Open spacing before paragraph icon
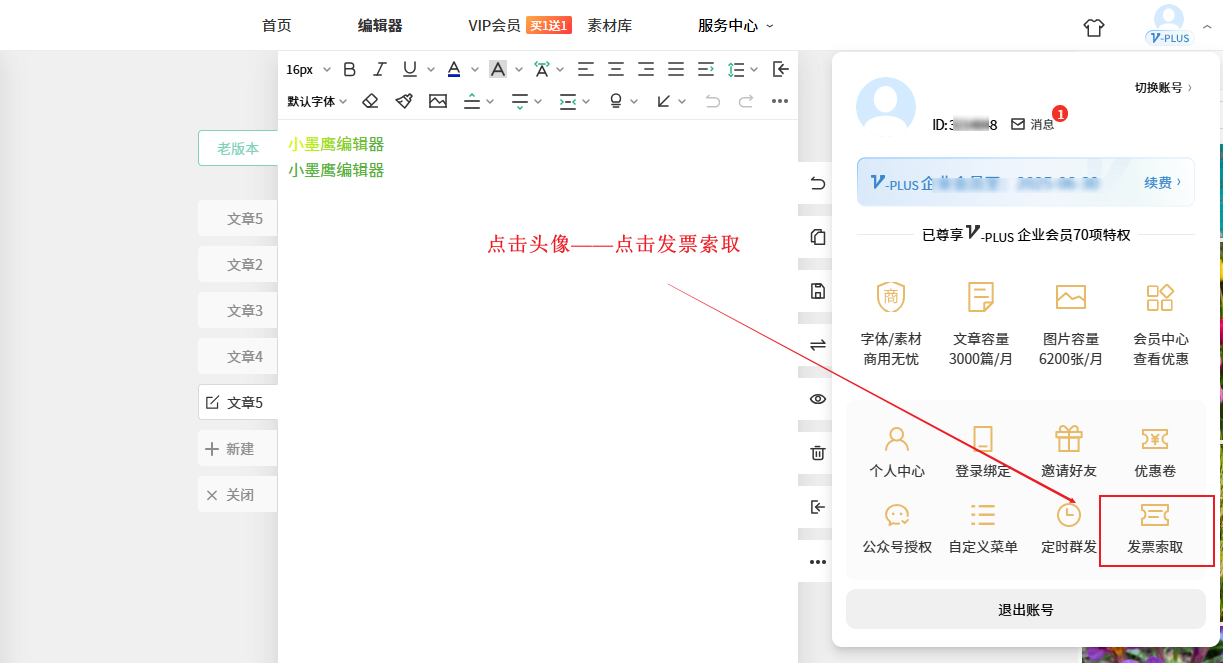Screen dimensions: 1223x663 (x=472, y=101)
